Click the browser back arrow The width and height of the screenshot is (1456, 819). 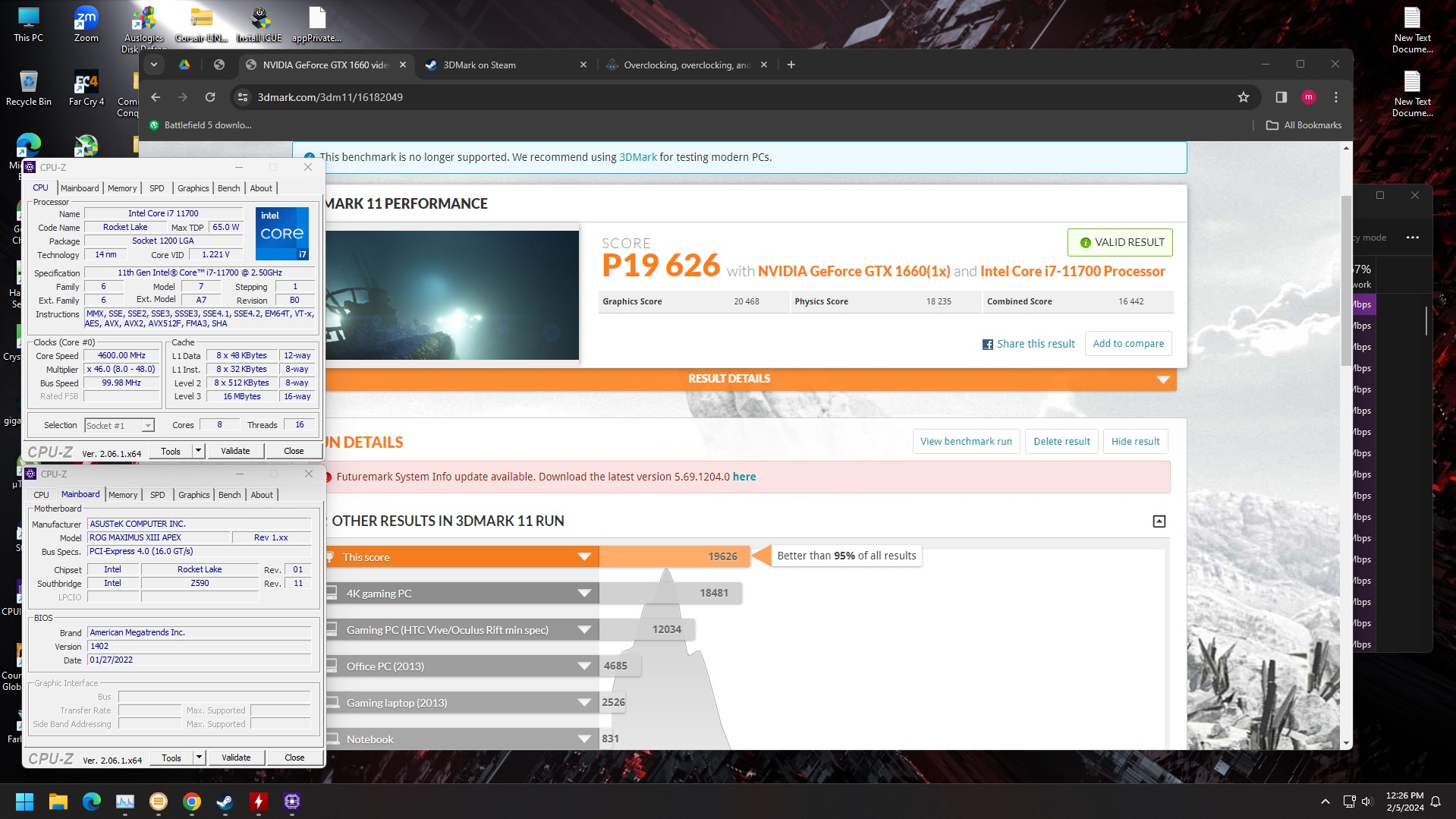click(x=156, y=97)
